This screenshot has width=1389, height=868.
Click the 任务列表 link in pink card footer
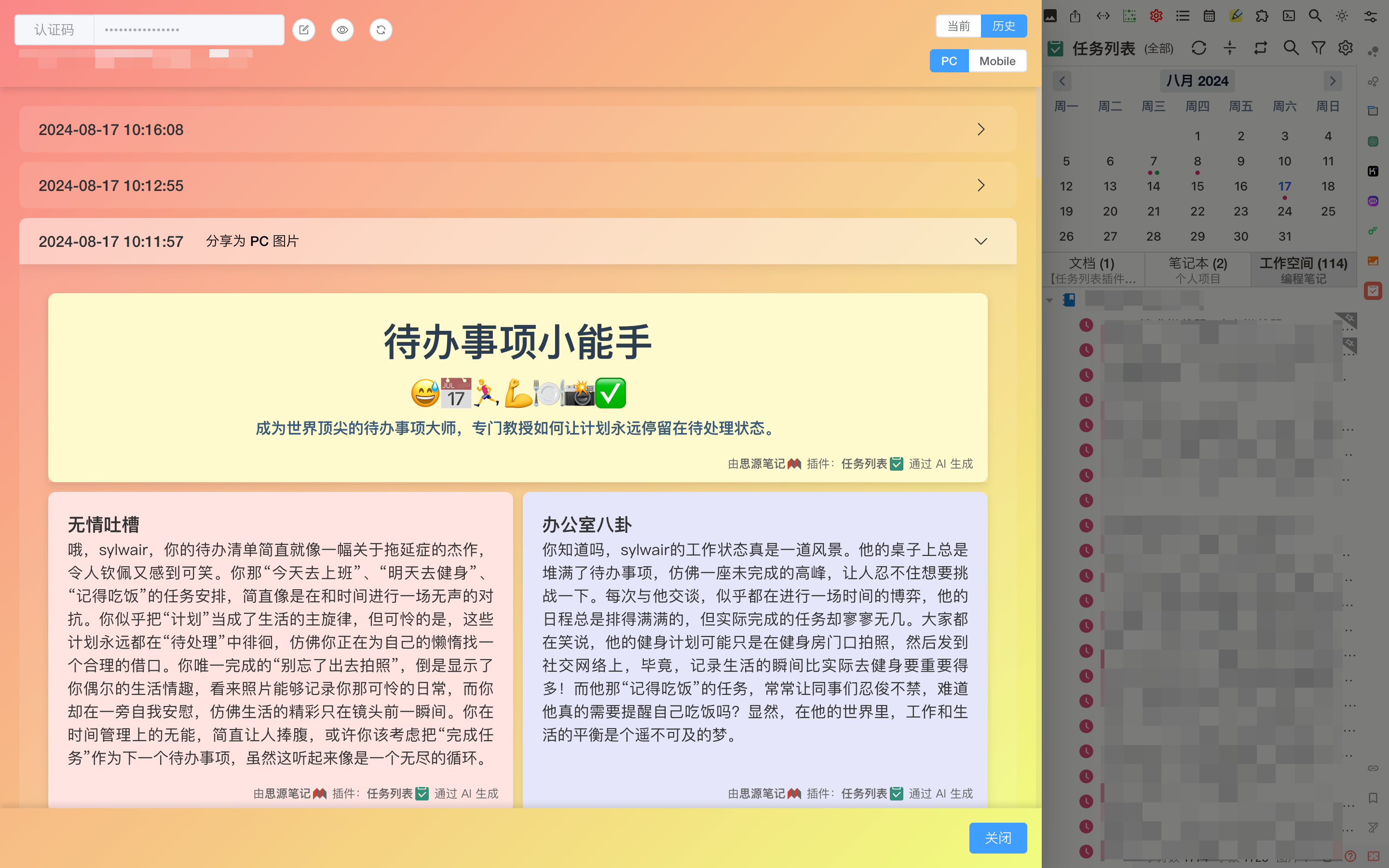(x=390, y=793)
